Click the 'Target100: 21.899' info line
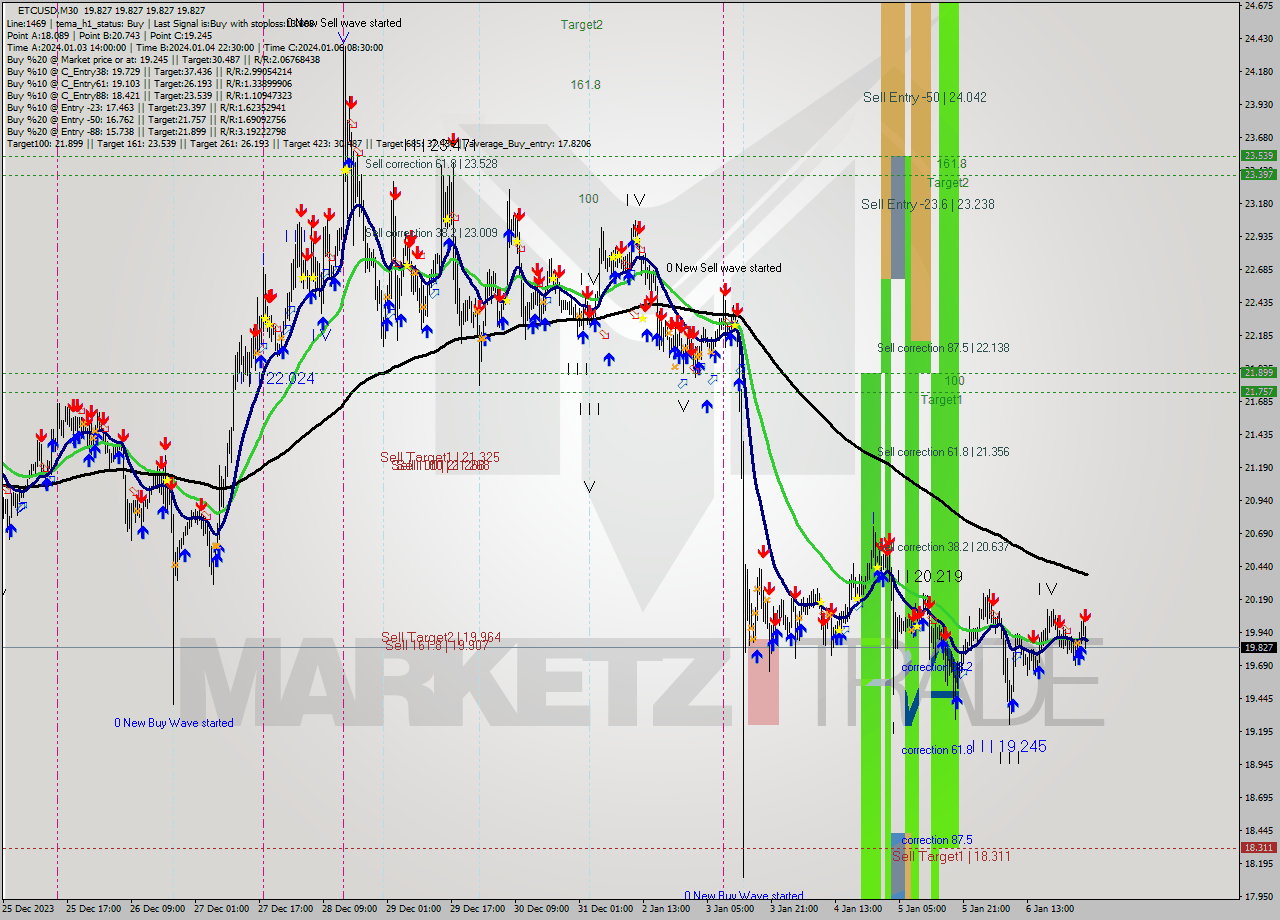The width and height of the screenshot is (1280, 920). (x=299, y=144)
